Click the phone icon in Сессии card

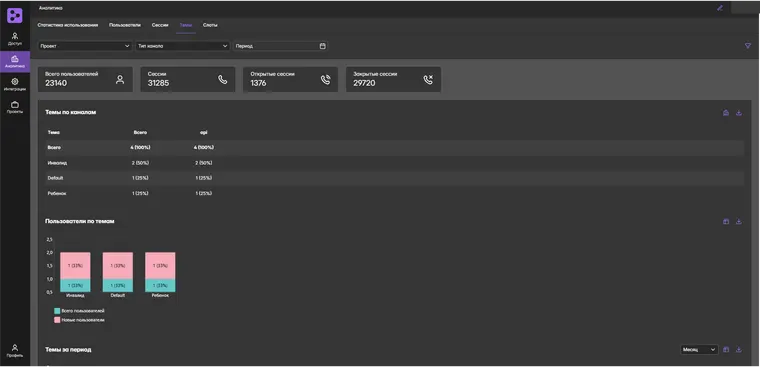point(222,80)
